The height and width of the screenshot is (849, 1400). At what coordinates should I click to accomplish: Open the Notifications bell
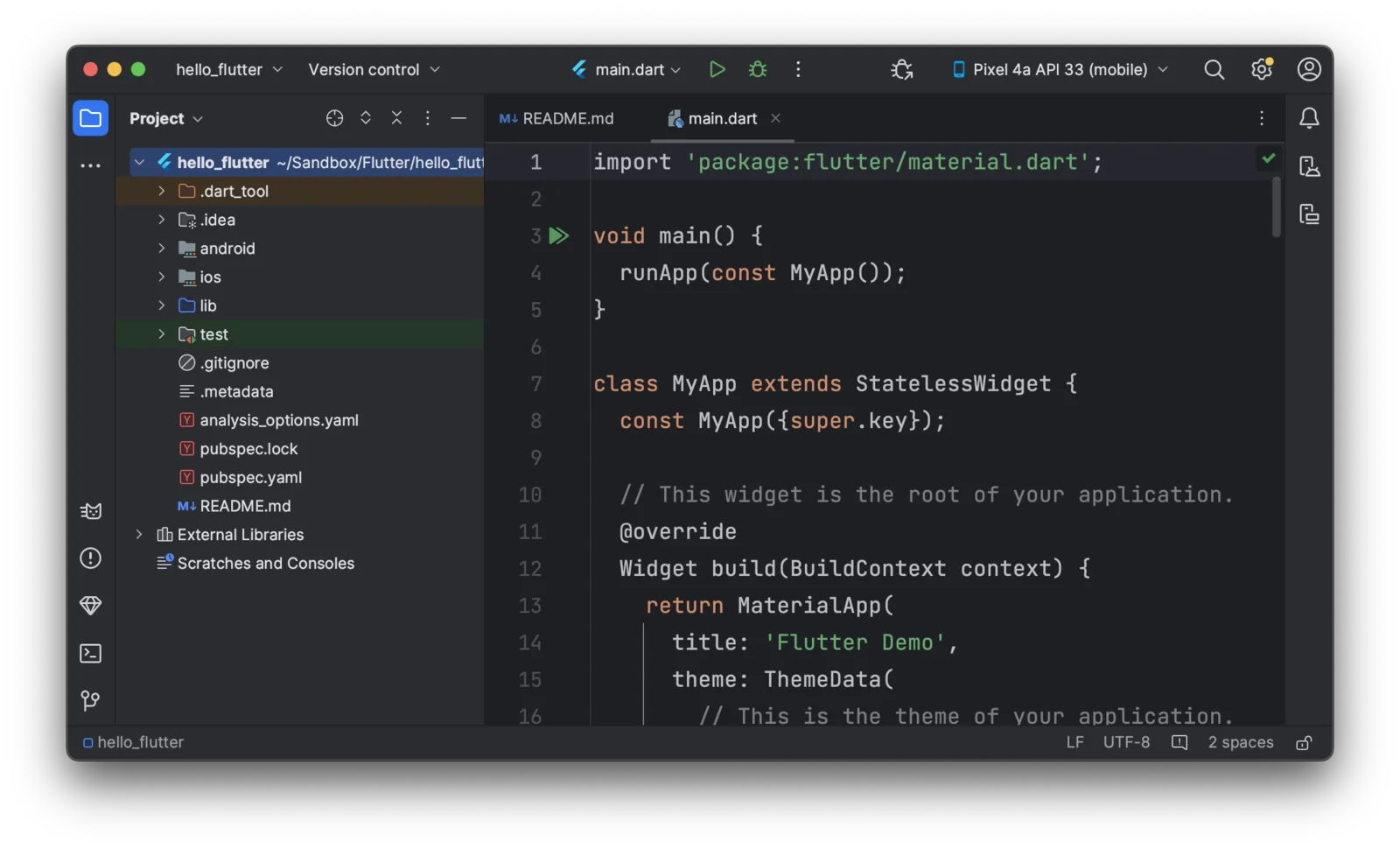1309,118
